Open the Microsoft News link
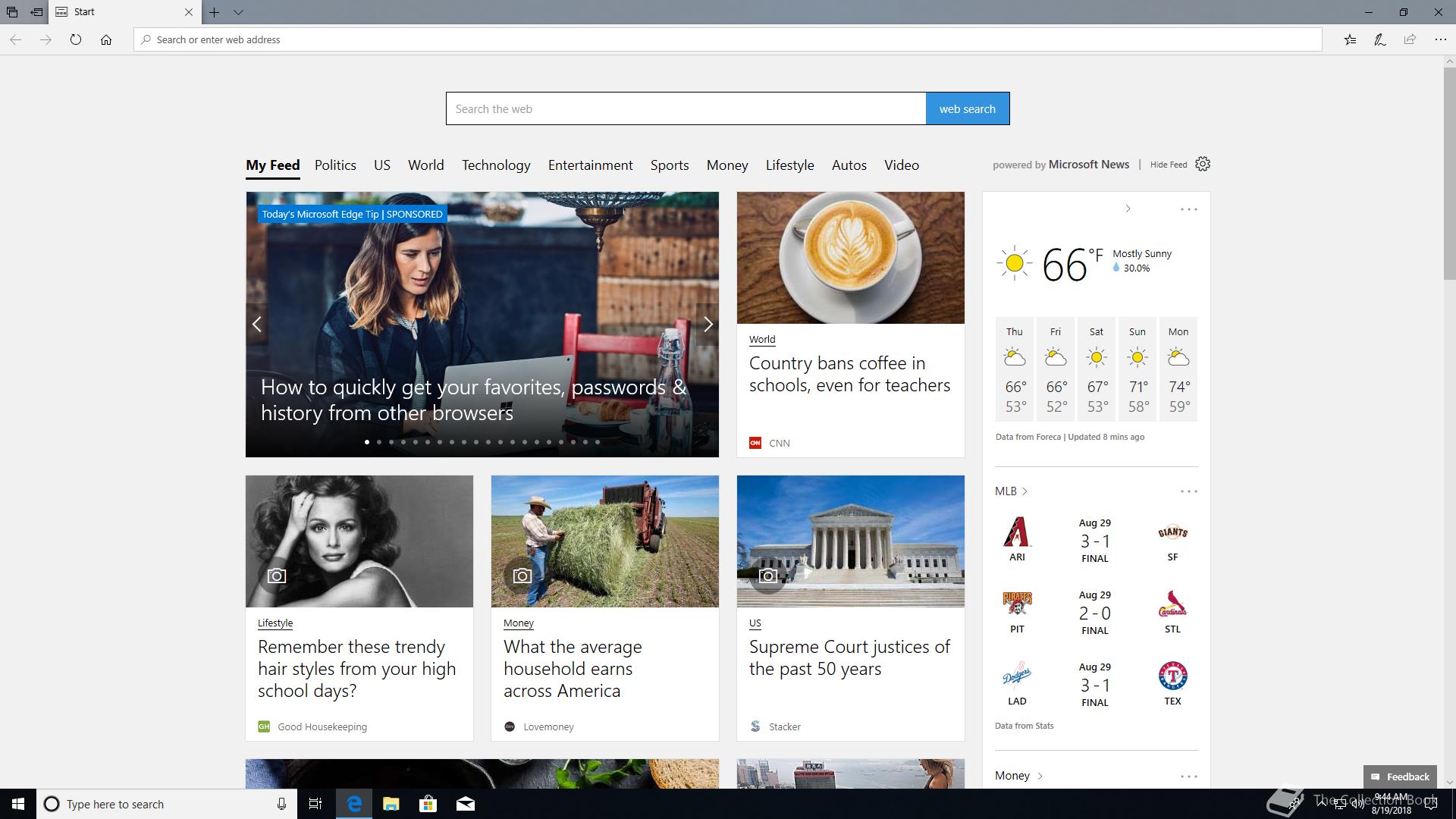 point(1089,165)
